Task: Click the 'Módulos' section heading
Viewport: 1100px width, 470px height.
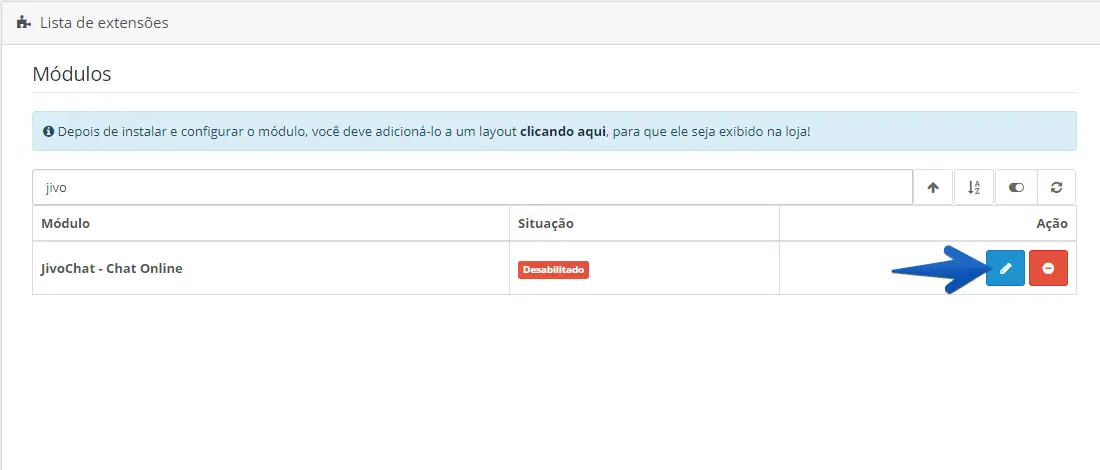Action: tap(72, 74)
